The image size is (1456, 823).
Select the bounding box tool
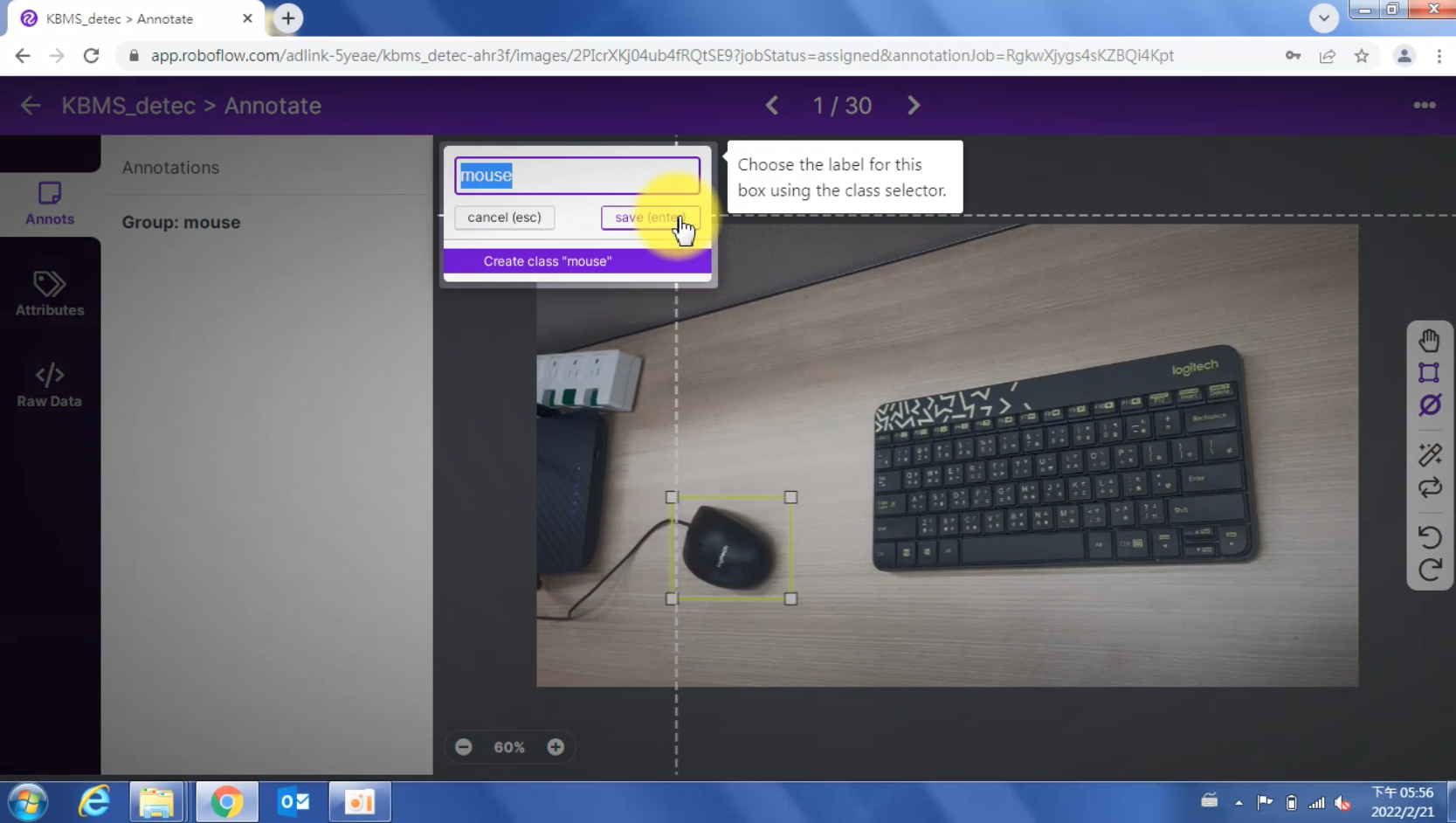[x=1429, y=373]
